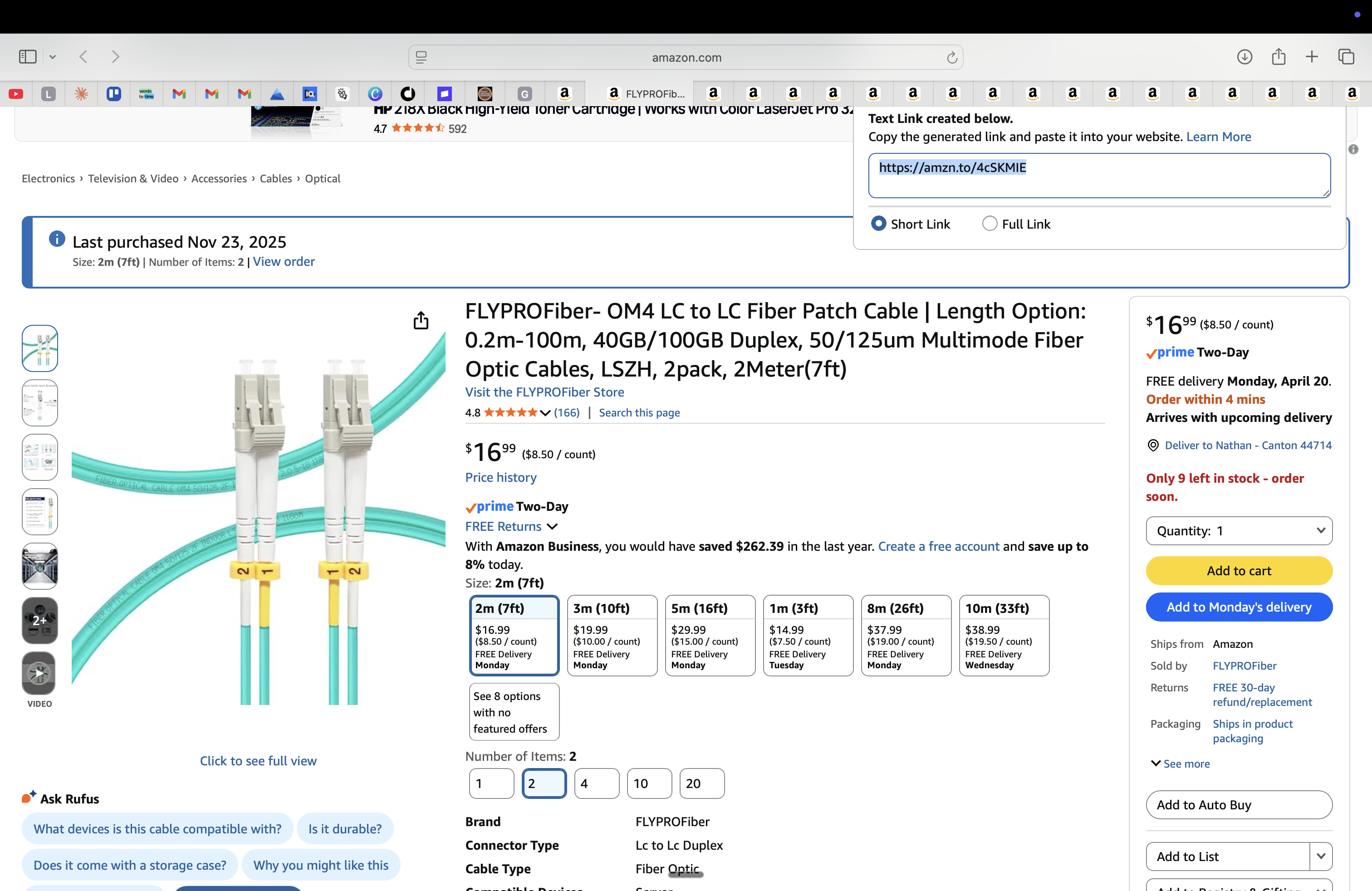
Task: Click the generated short link text field
Action: 1099,175
